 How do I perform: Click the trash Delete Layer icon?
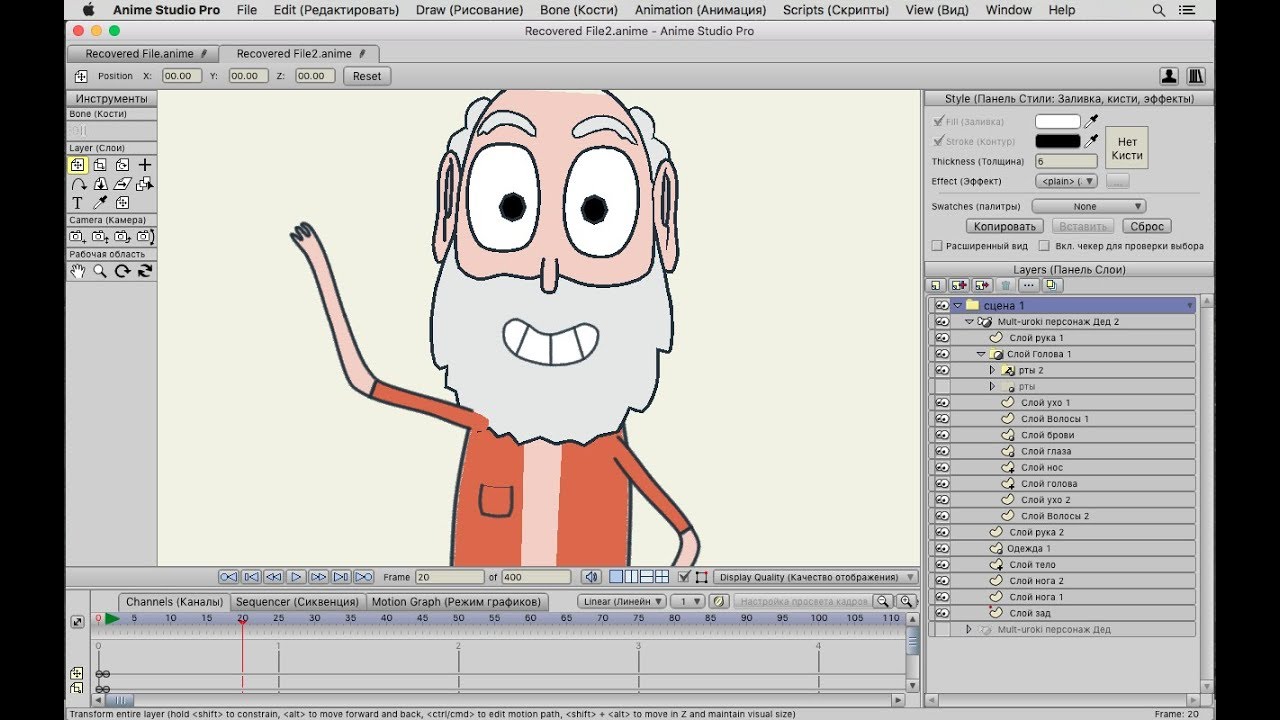pyautogui.click(x=1007, y=286)
